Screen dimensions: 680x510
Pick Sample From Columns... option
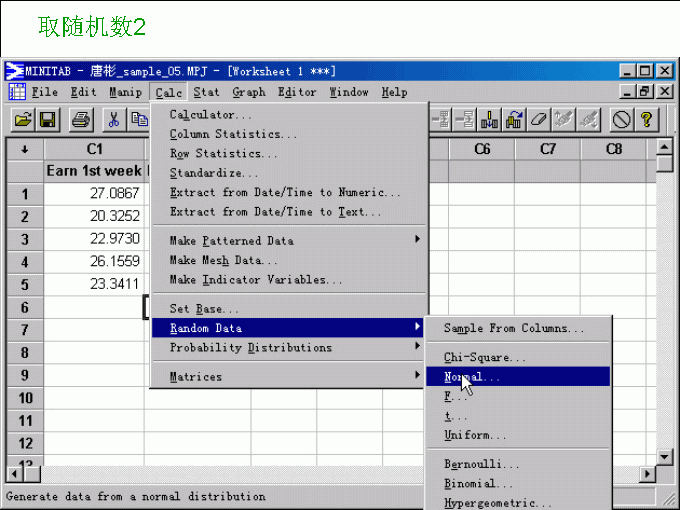(513, 328)
